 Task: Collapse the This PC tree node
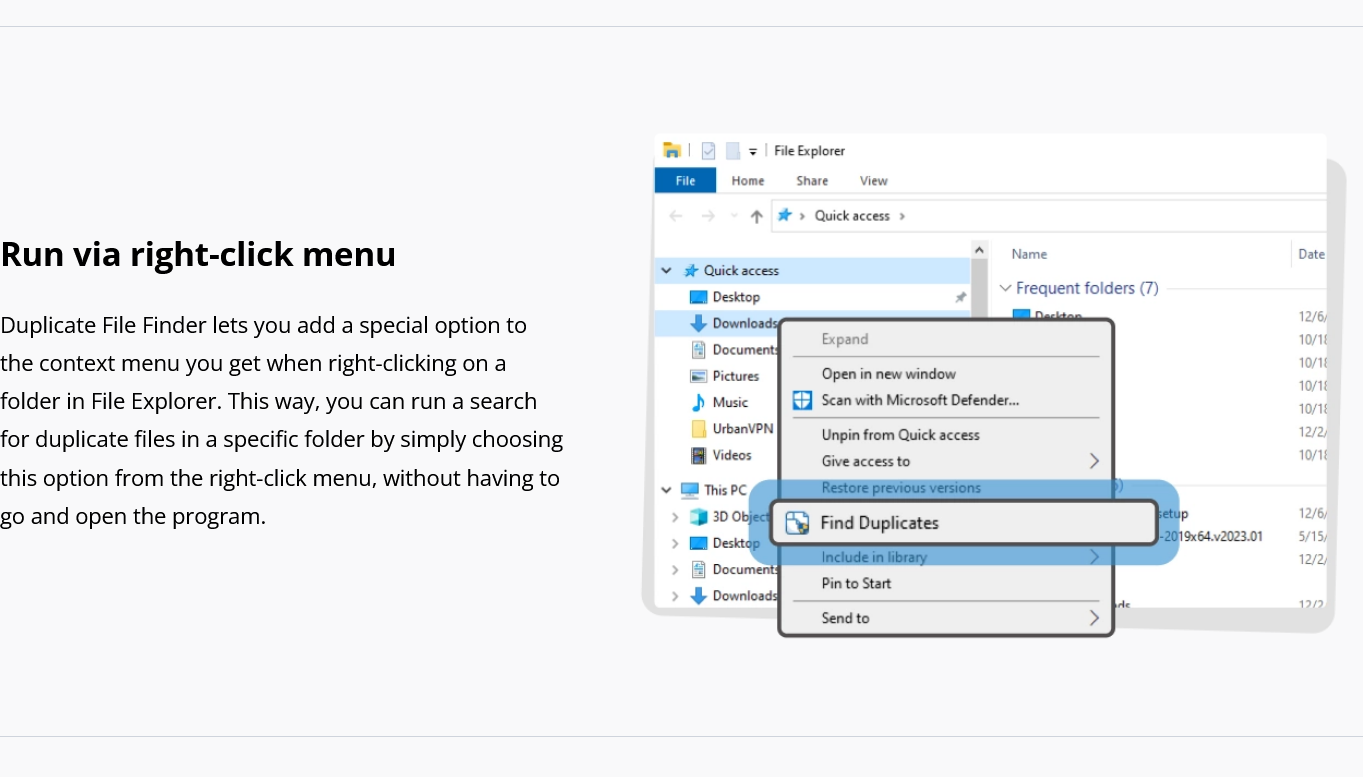click(x=666, y=490)
